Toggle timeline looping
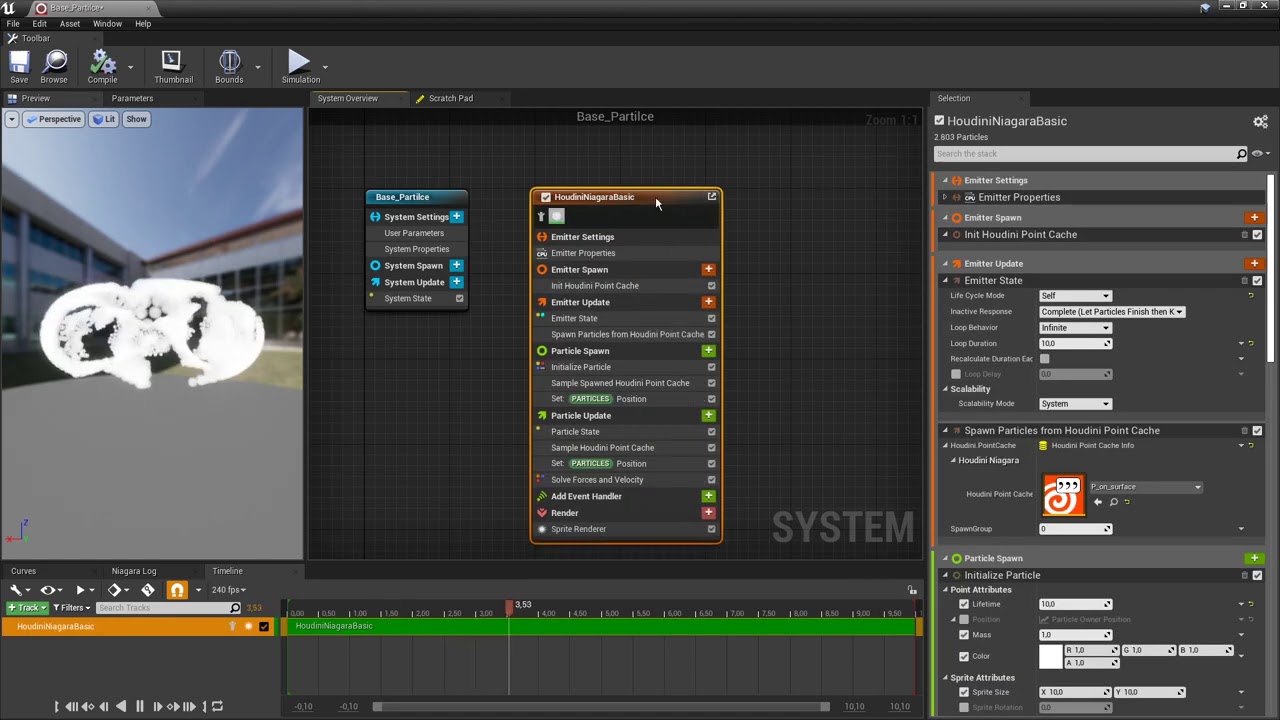 (x=216, y=706)
